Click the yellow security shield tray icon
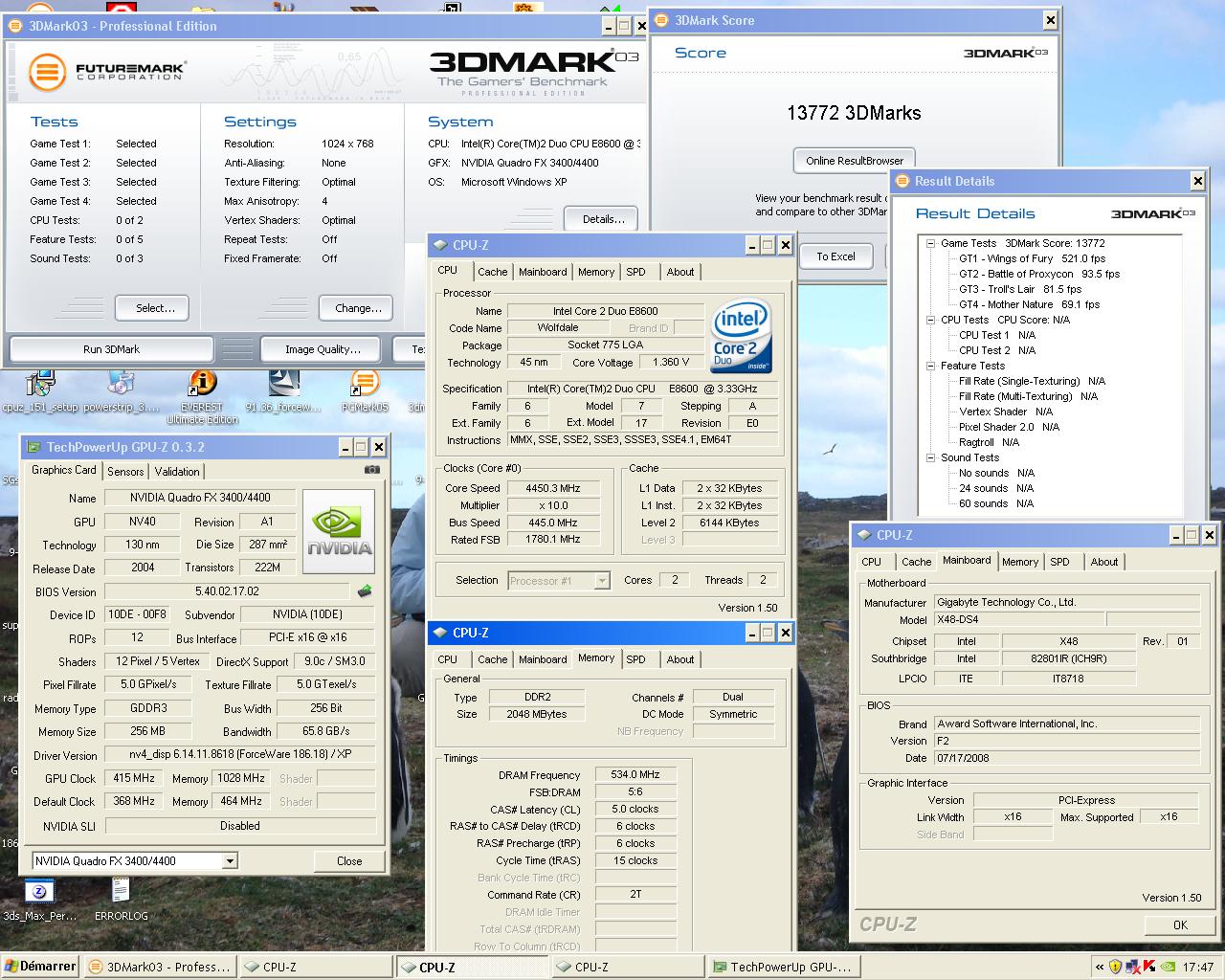Image resolution: width=1225 pixels, height=980 pixels. [x=1115, y=967]
